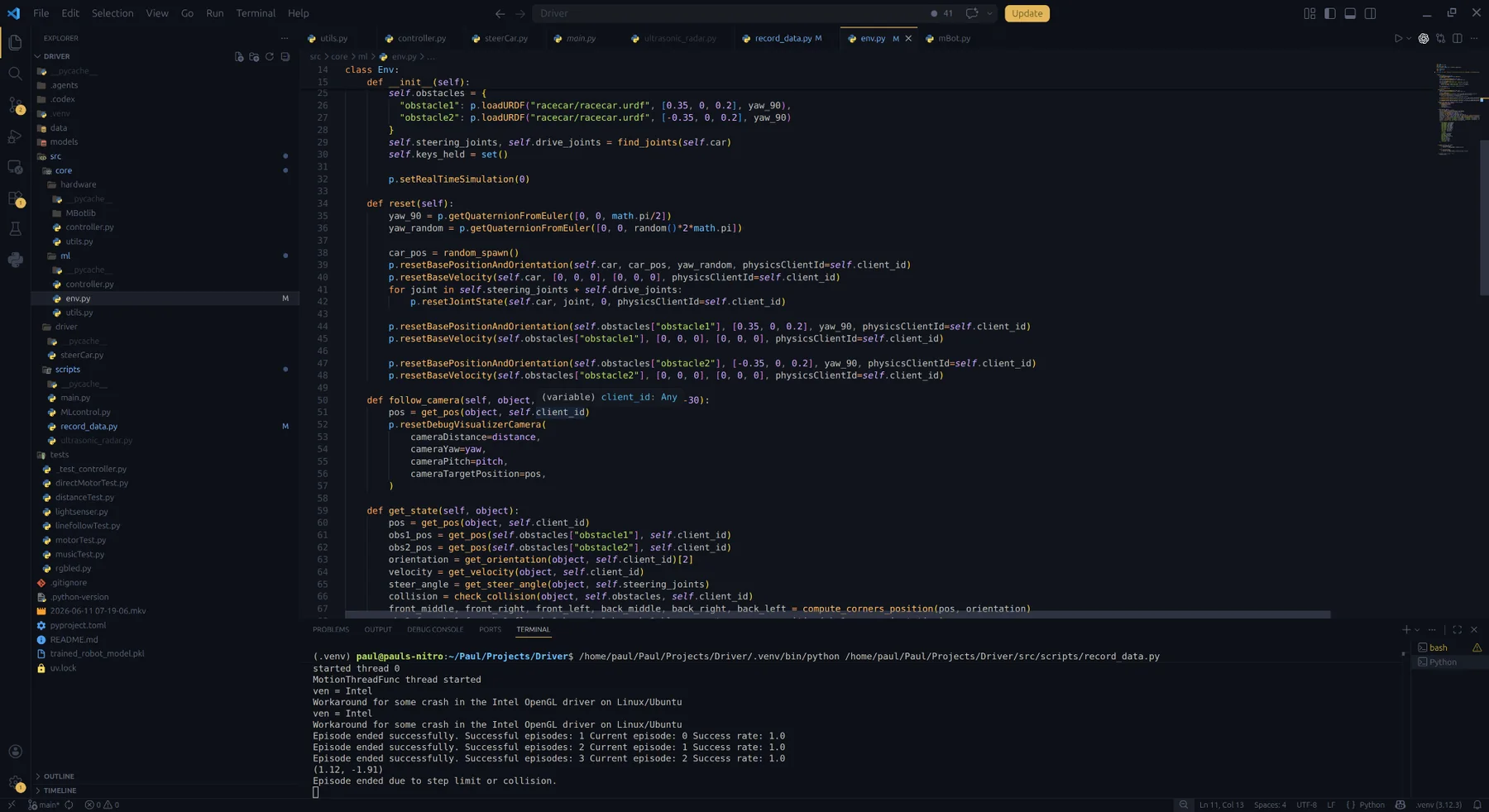Screen dimensions: 1489x812
Task: Open the Terminal menu in menu bar
Action: click(x=256, y=13)
